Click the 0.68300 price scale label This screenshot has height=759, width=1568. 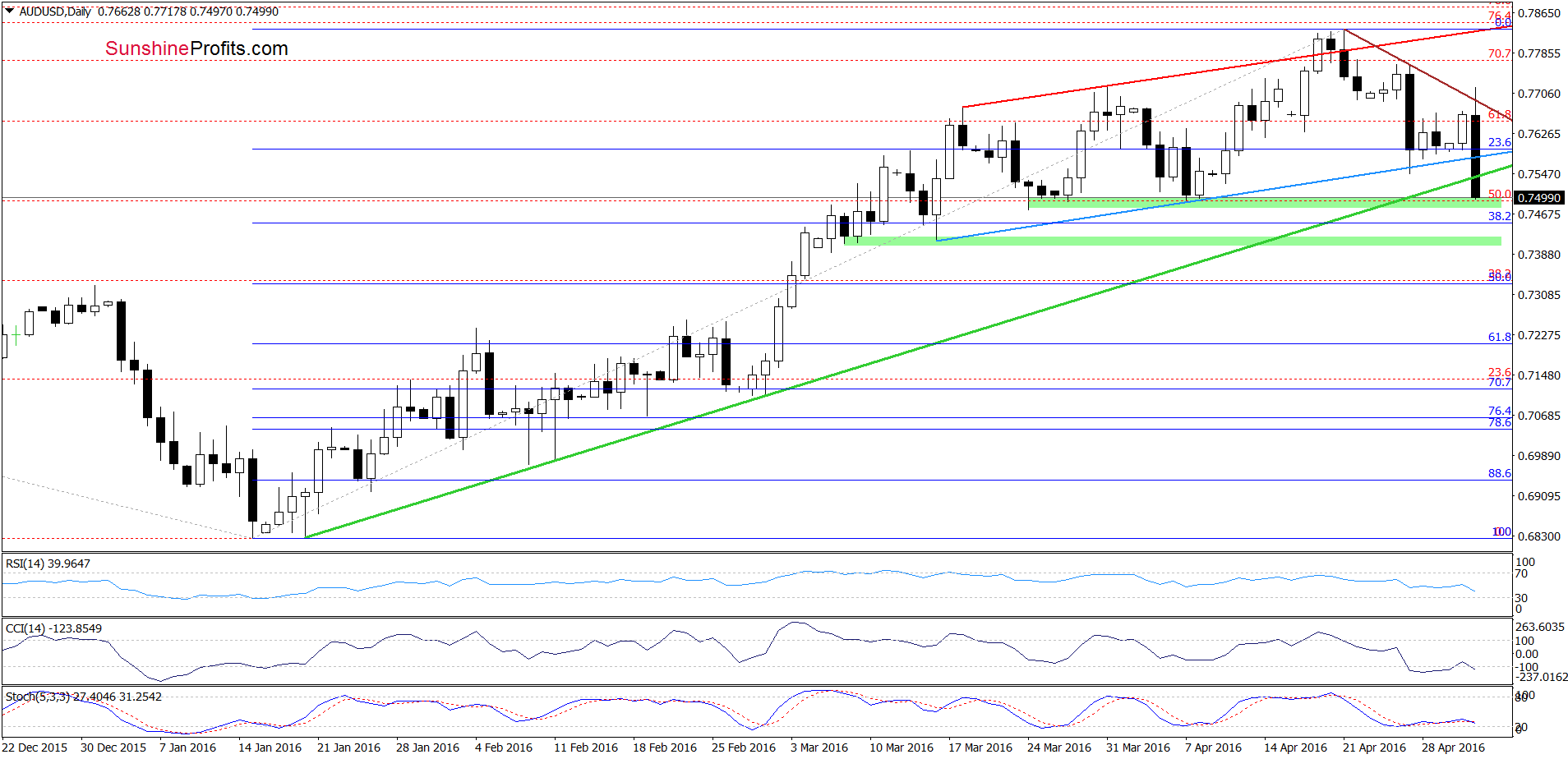(1538, 536)
